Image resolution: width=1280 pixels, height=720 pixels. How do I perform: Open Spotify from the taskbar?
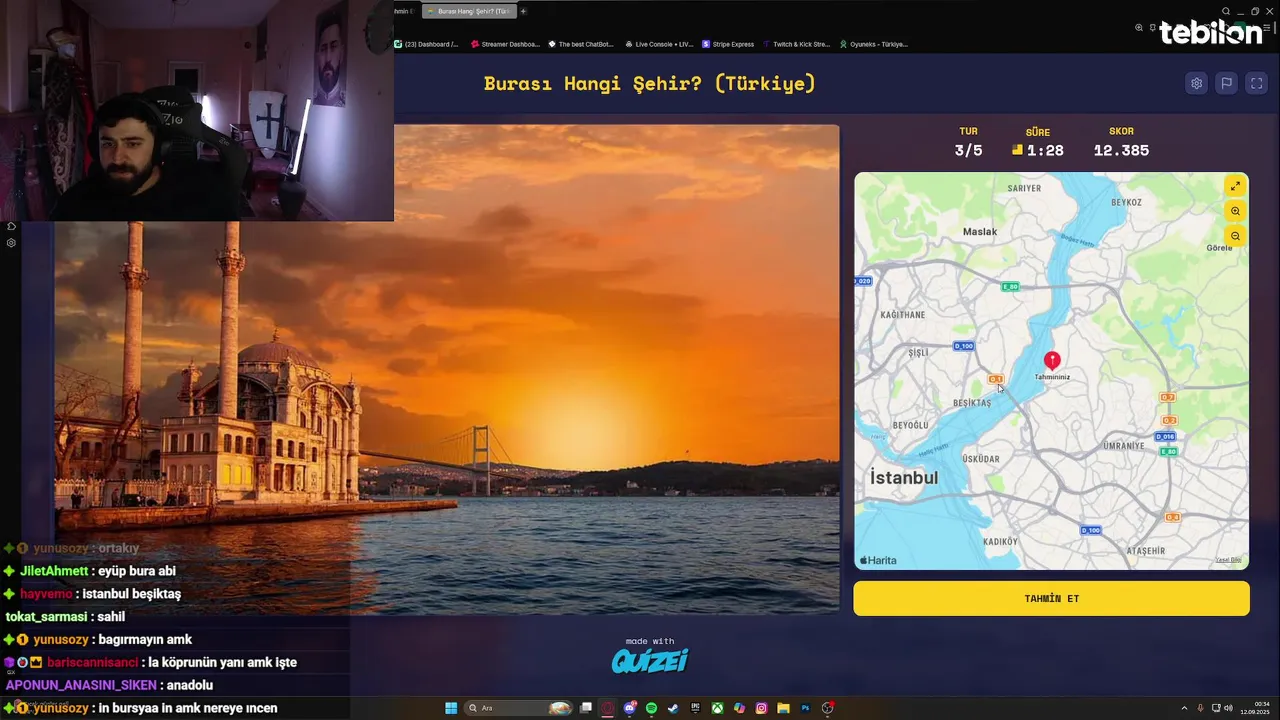pyautogui.click(x=651, y=708)
